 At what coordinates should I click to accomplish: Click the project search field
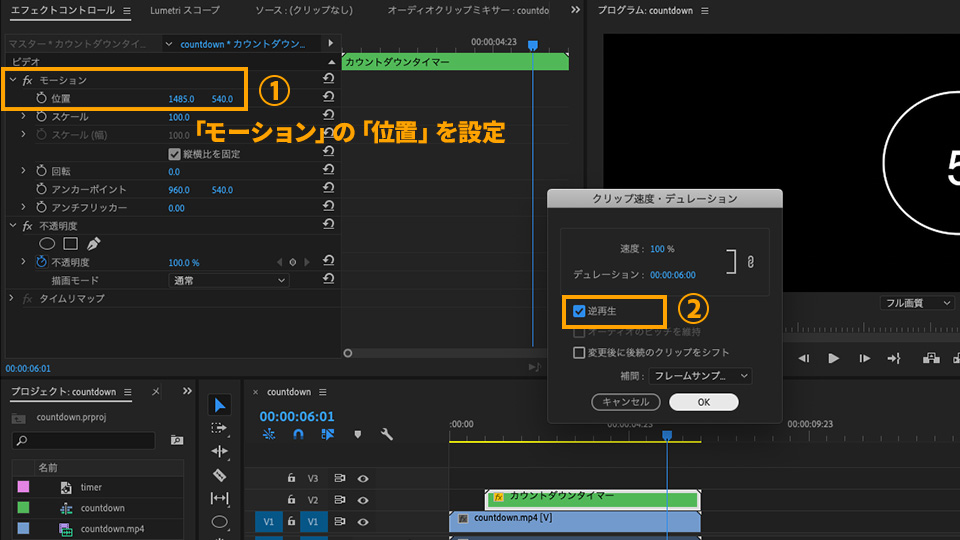[x=84, y=440]
